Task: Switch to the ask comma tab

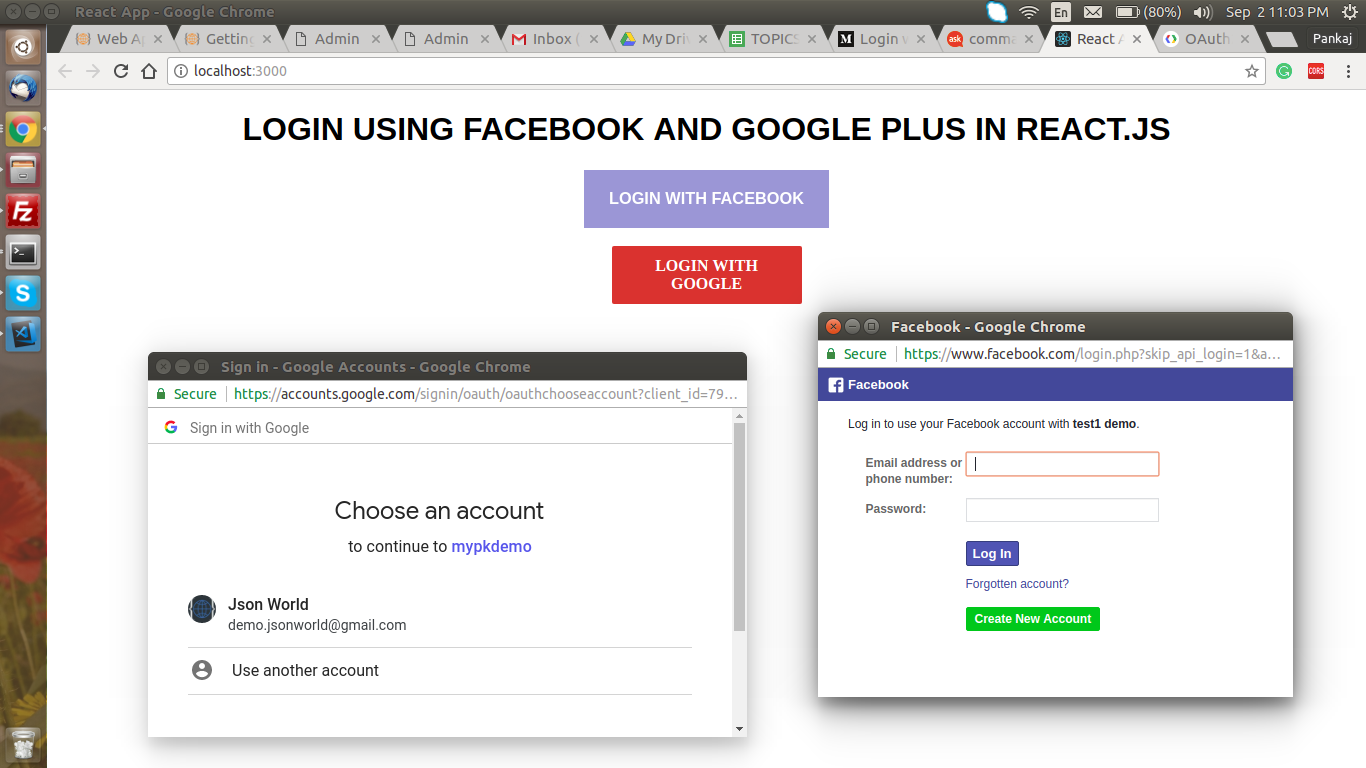Action: (x=991, y=39)
